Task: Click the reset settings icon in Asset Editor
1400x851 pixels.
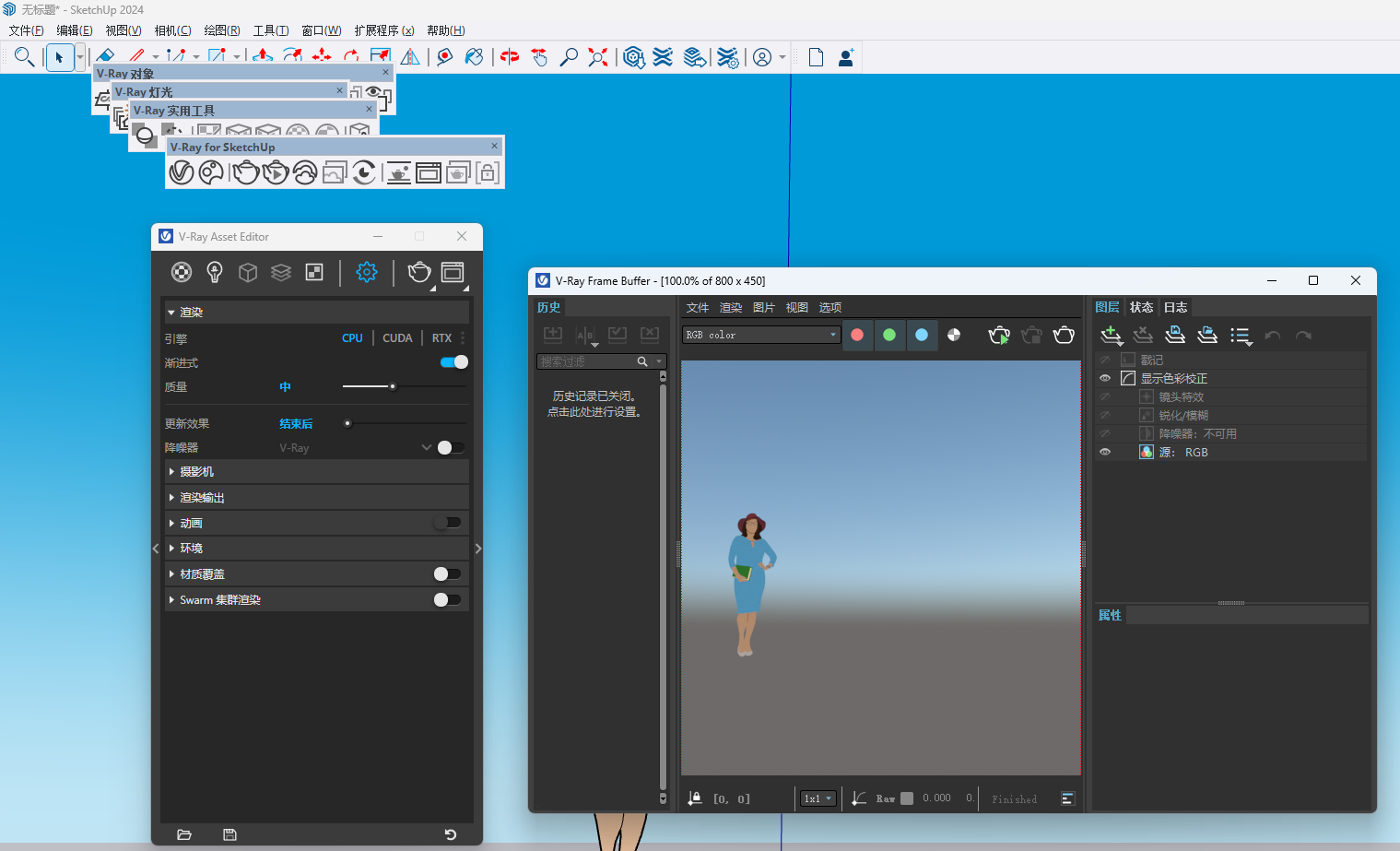Action: (x=451, y=834)
